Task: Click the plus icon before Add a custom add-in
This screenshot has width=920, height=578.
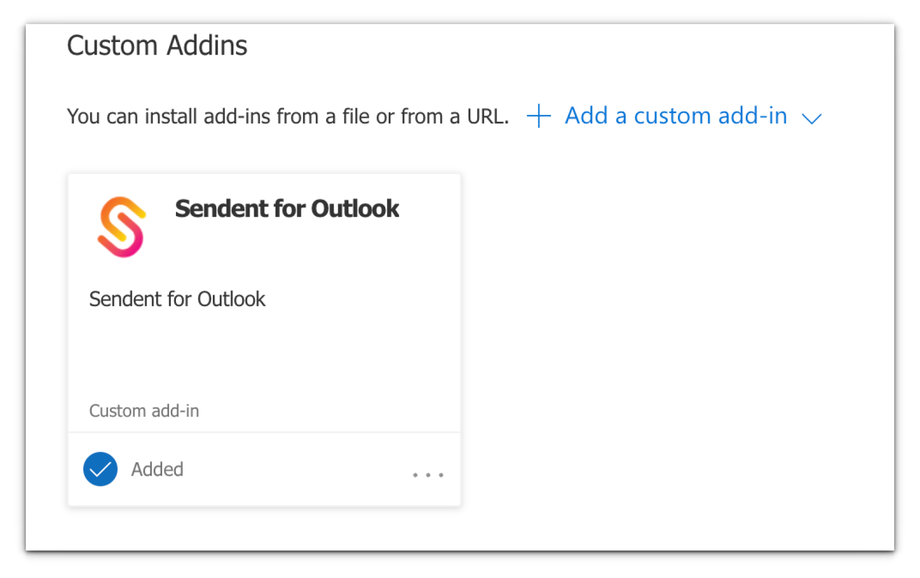Action: (539, 116)
